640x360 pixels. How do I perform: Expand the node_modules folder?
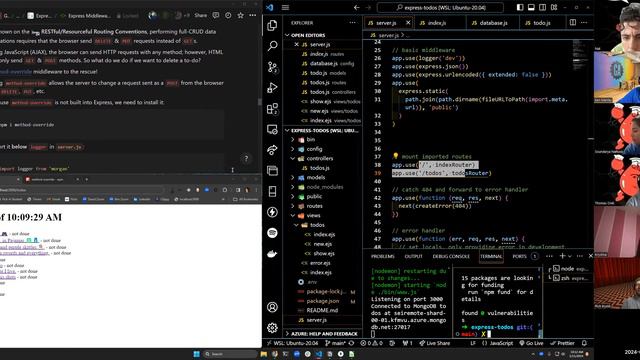325,187
